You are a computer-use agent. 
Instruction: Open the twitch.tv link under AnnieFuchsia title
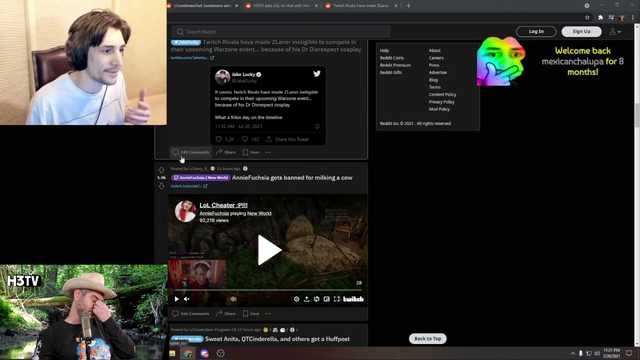tap(189, 186)
